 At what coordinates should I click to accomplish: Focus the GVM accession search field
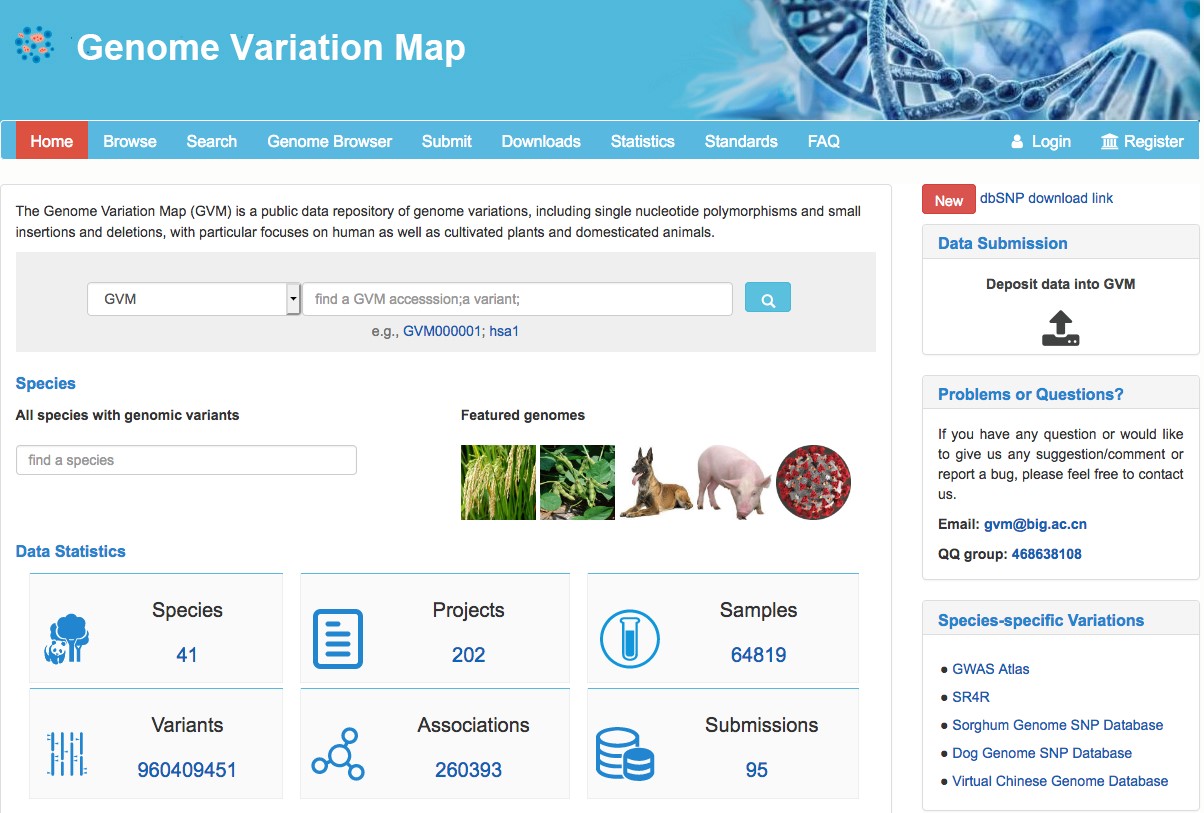point(517,299)
